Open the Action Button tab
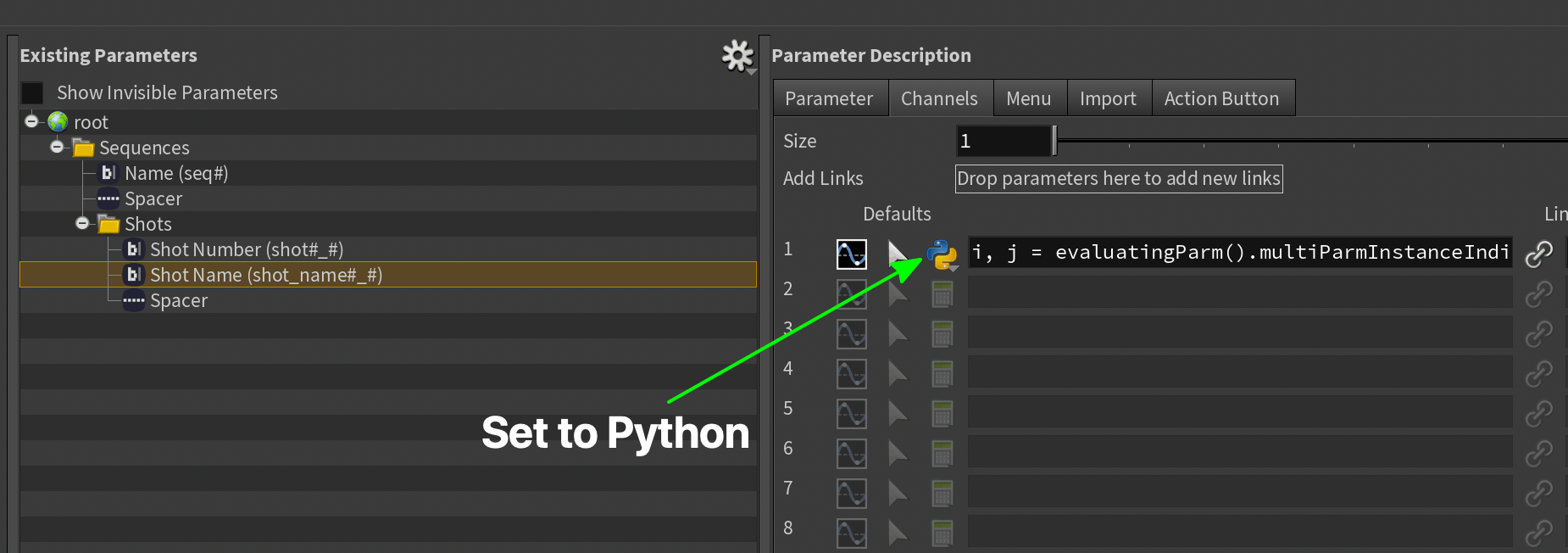Image resolution: width=1568 pixels, height=553 pixels. pos(1221,98)
